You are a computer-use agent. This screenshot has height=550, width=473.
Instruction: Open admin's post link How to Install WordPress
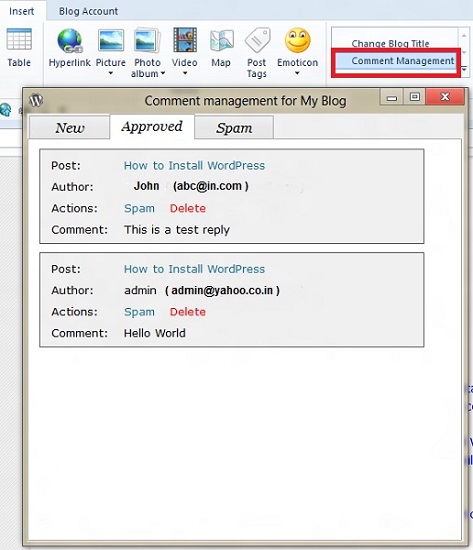(x=194, y=269)
